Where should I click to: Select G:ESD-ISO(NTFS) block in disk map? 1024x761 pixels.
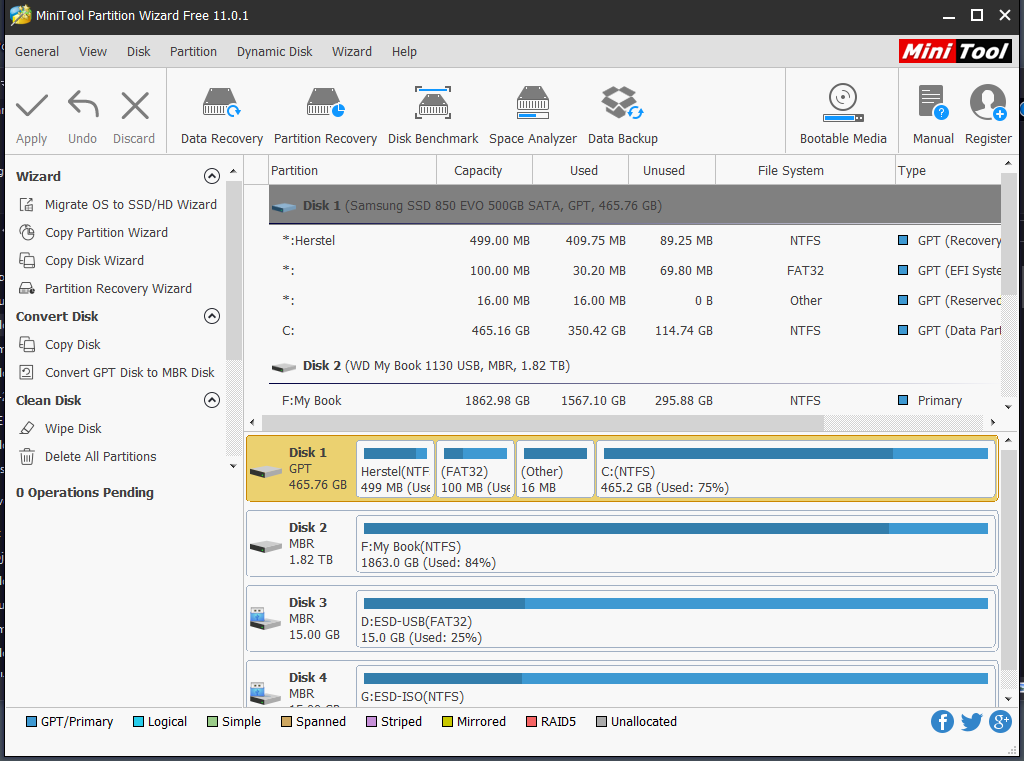click(x=676, y=686)
